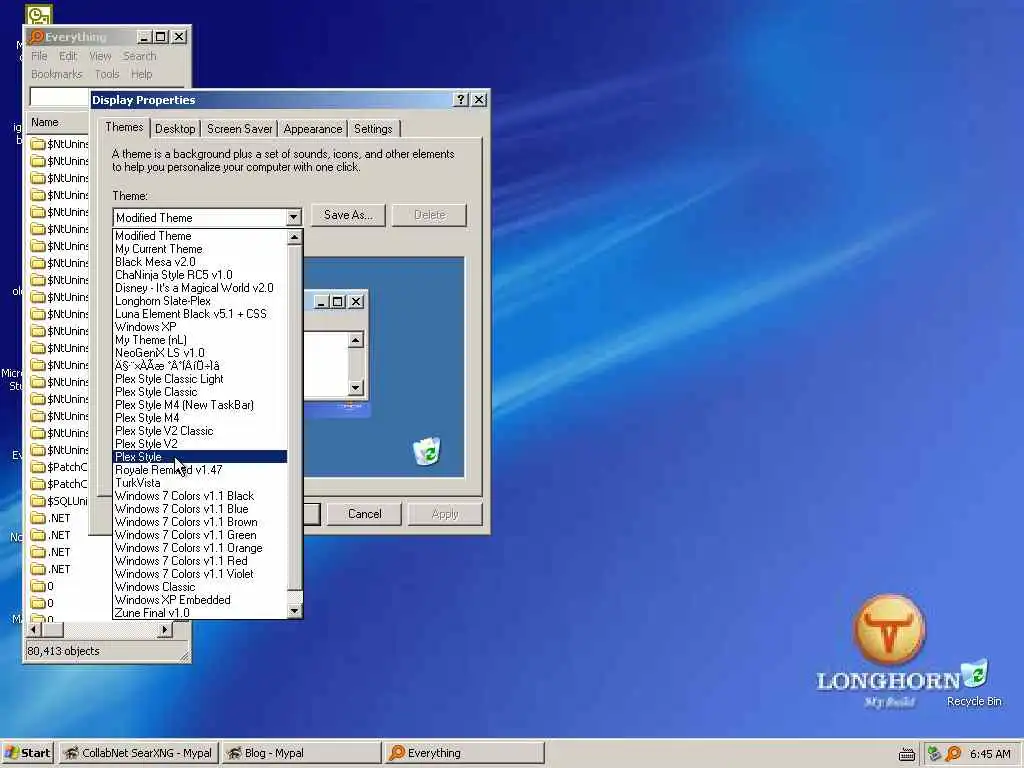The width and height of the screenshot is (1024, 768).
Task: Select the highlighted Plex Style entry
Action: point(200,456)
